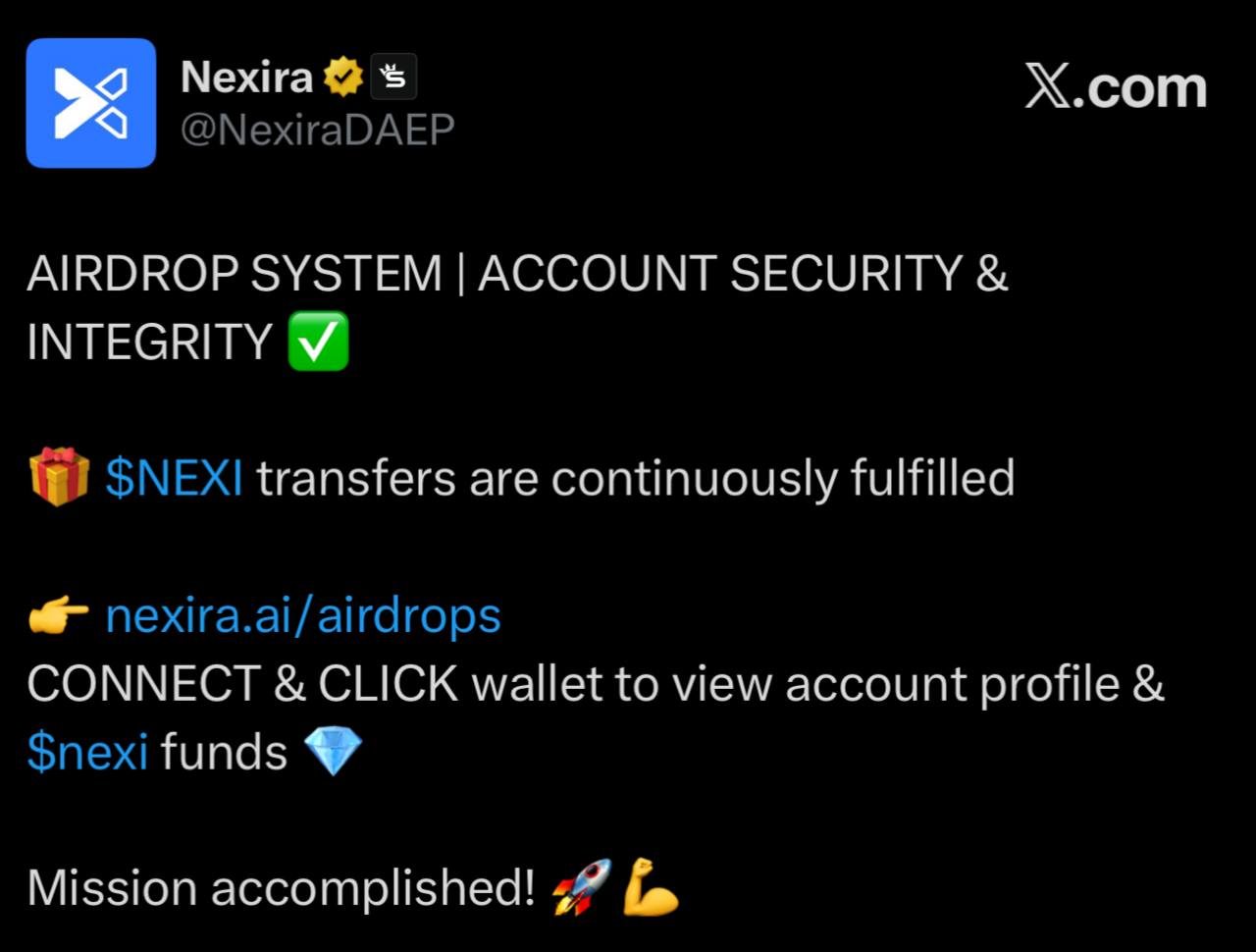Screen dimensions: 1256x952
Task: Click the pointing hand emoji
Action: point(59,616)
